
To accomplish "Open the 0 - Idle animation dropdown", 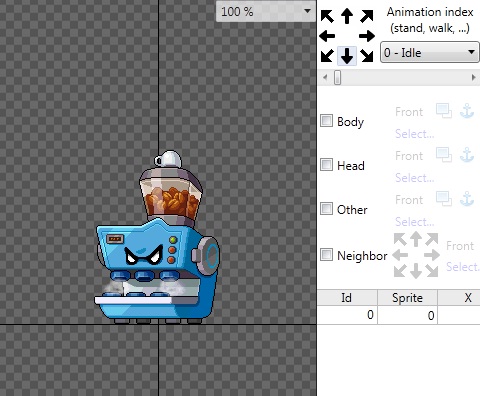I will click(x=429, y=52).
